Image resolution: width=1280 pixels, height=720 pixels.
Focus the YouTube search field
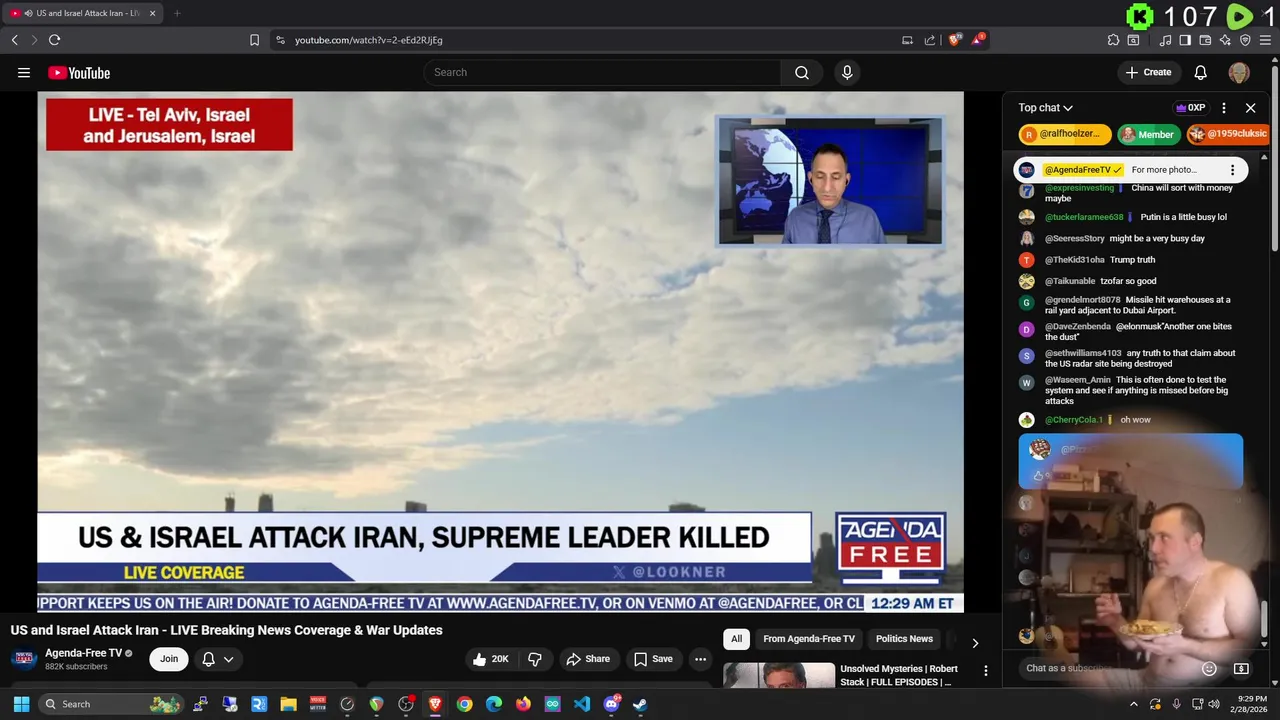tap(603, 72)
